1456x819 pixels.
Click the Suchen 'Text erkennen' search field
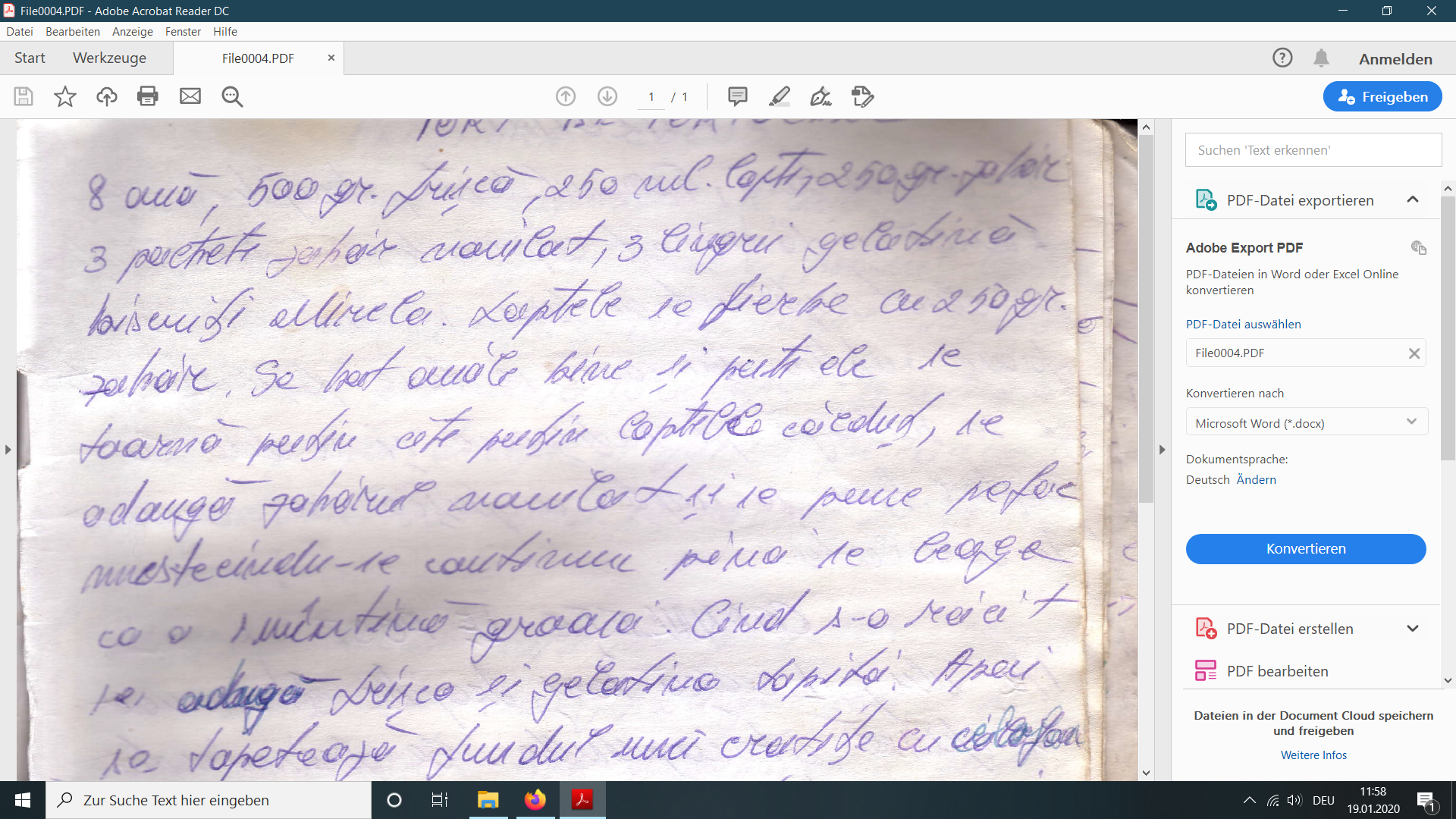pyautogui.click(x=1313, y=150)
